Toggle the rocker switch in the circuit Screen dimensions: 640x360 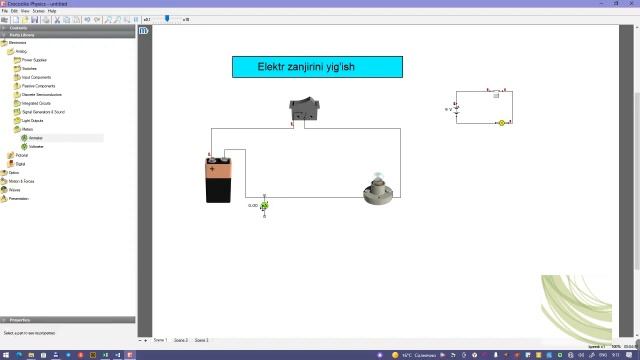click(304, 109)
